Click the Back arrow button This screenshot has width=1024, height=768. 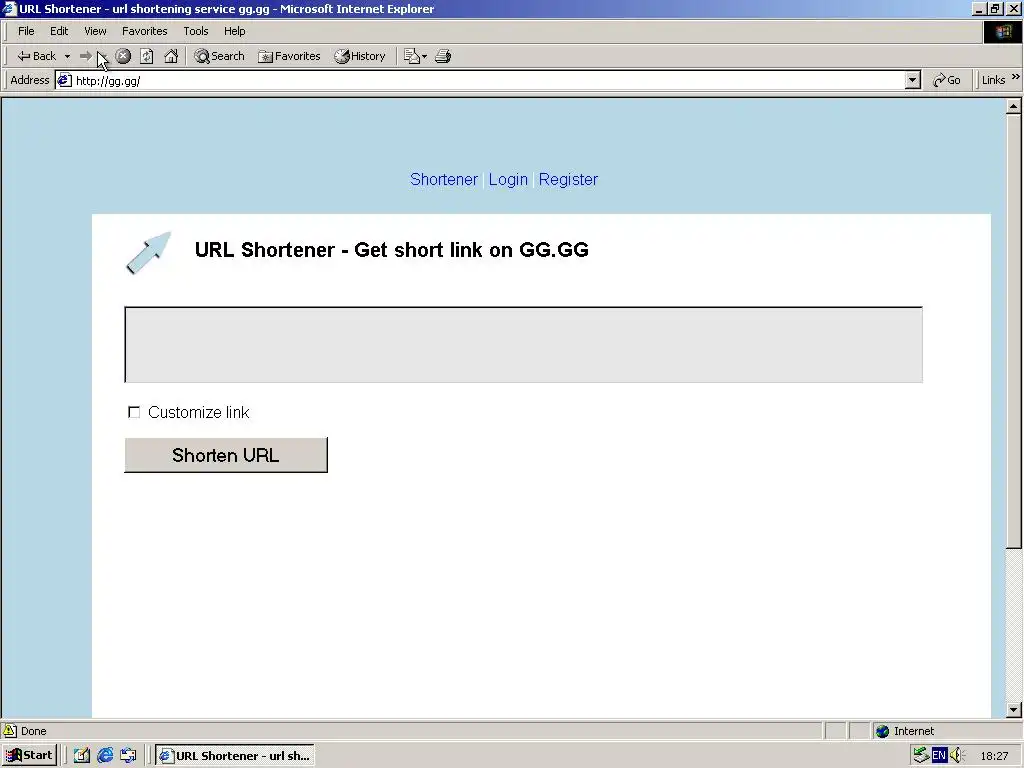(x=37, y=56)
